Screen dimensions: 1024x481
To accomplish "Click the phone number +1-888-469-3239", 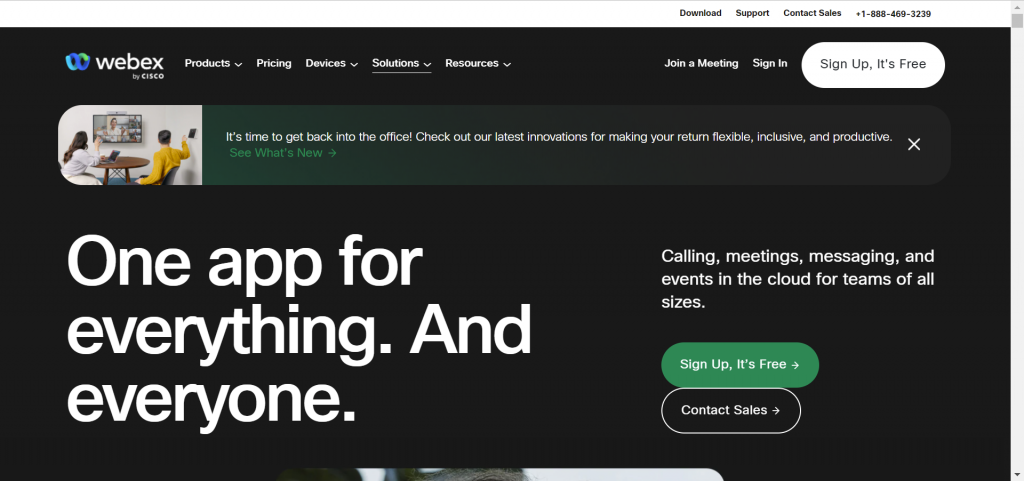I will pos(893,14).
